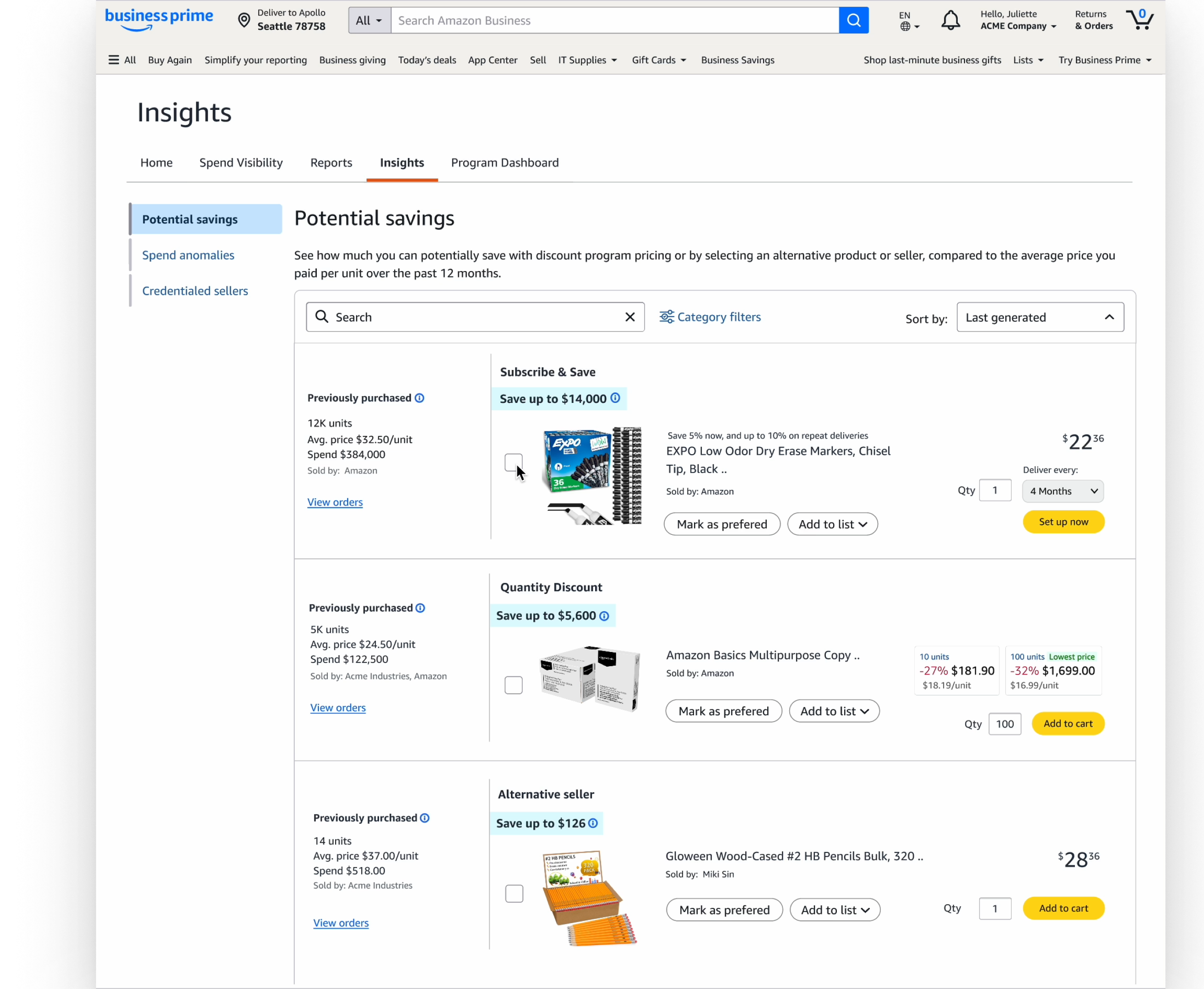Select Potential savings in sidebar

pos(206,219)
